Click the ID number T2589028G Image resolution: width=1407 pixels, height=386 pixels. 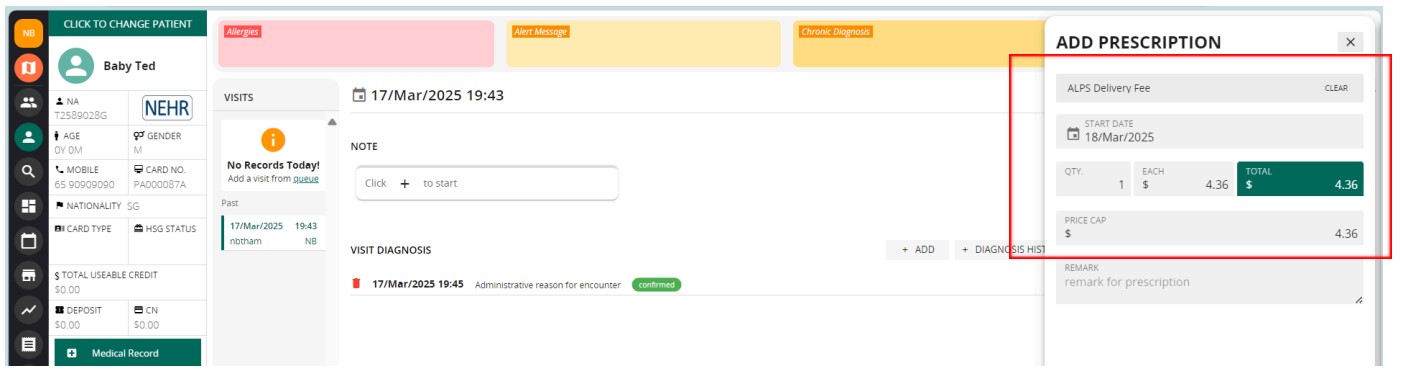pyautogui.click(x=81, y=116)
